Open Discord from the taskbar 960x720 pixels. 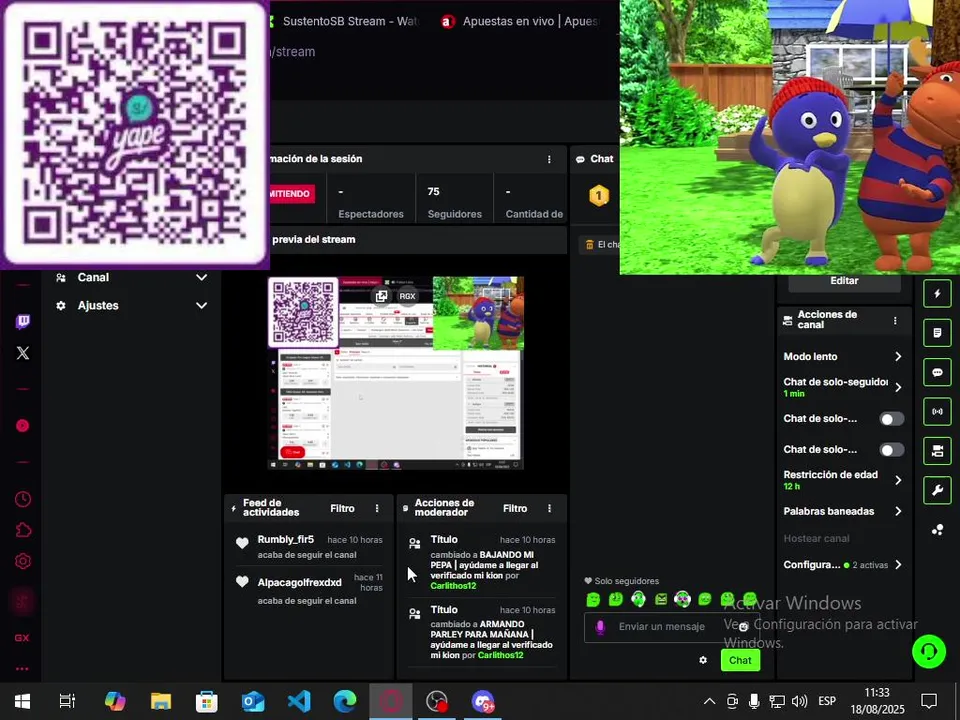click(x=482, y=702)
